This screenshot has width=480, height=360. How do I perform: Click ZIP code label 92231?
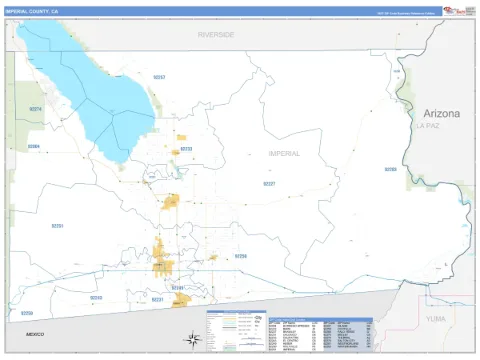pyautogui.click(x=157, y=300)
